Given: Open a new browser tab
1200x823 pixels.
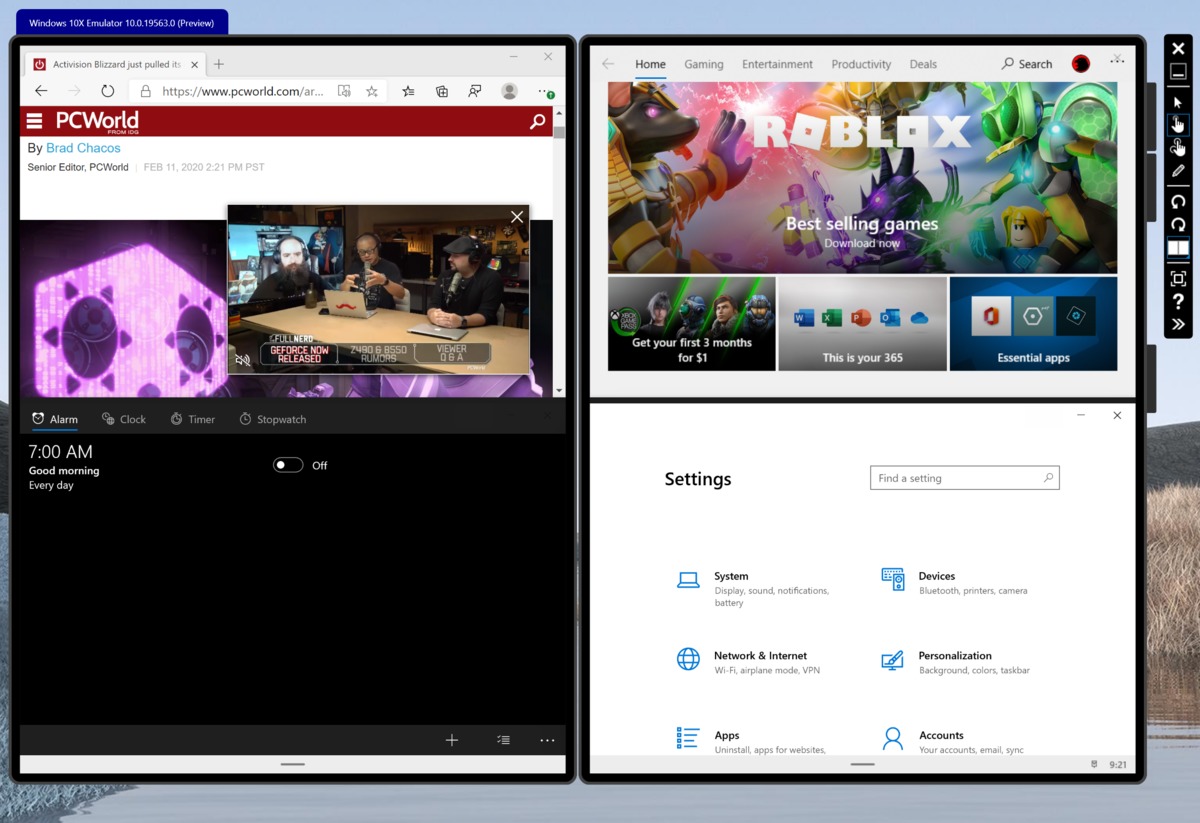Looking at the screenshot, I should [219, 64].
